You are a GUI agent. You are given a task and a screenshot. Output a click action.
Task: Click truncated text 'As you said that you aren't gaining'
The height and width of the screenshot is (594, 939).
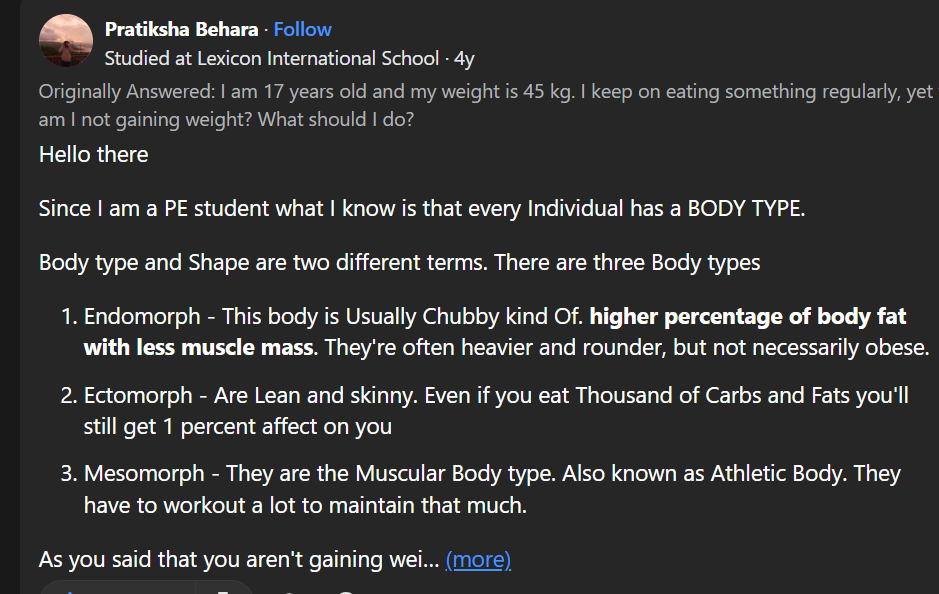point(238,560)
